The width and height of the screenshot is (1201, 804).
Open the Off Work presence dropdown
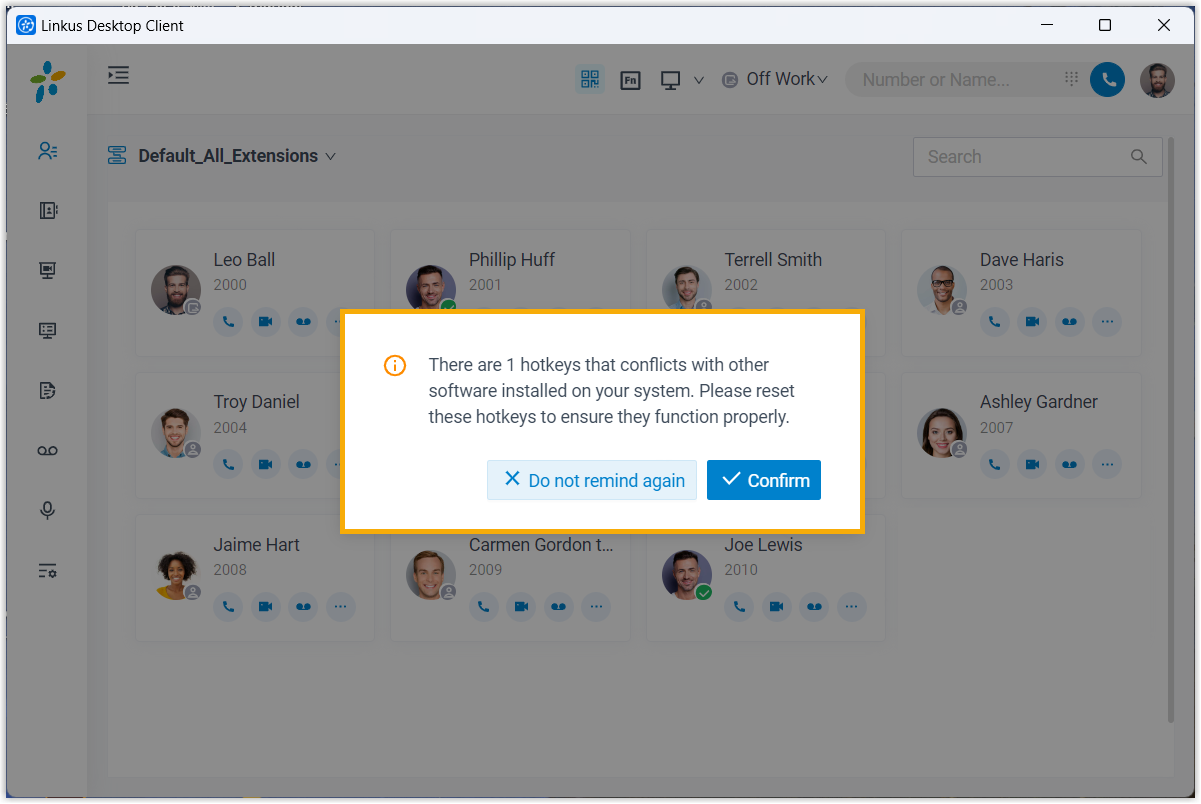coord(775,79)
